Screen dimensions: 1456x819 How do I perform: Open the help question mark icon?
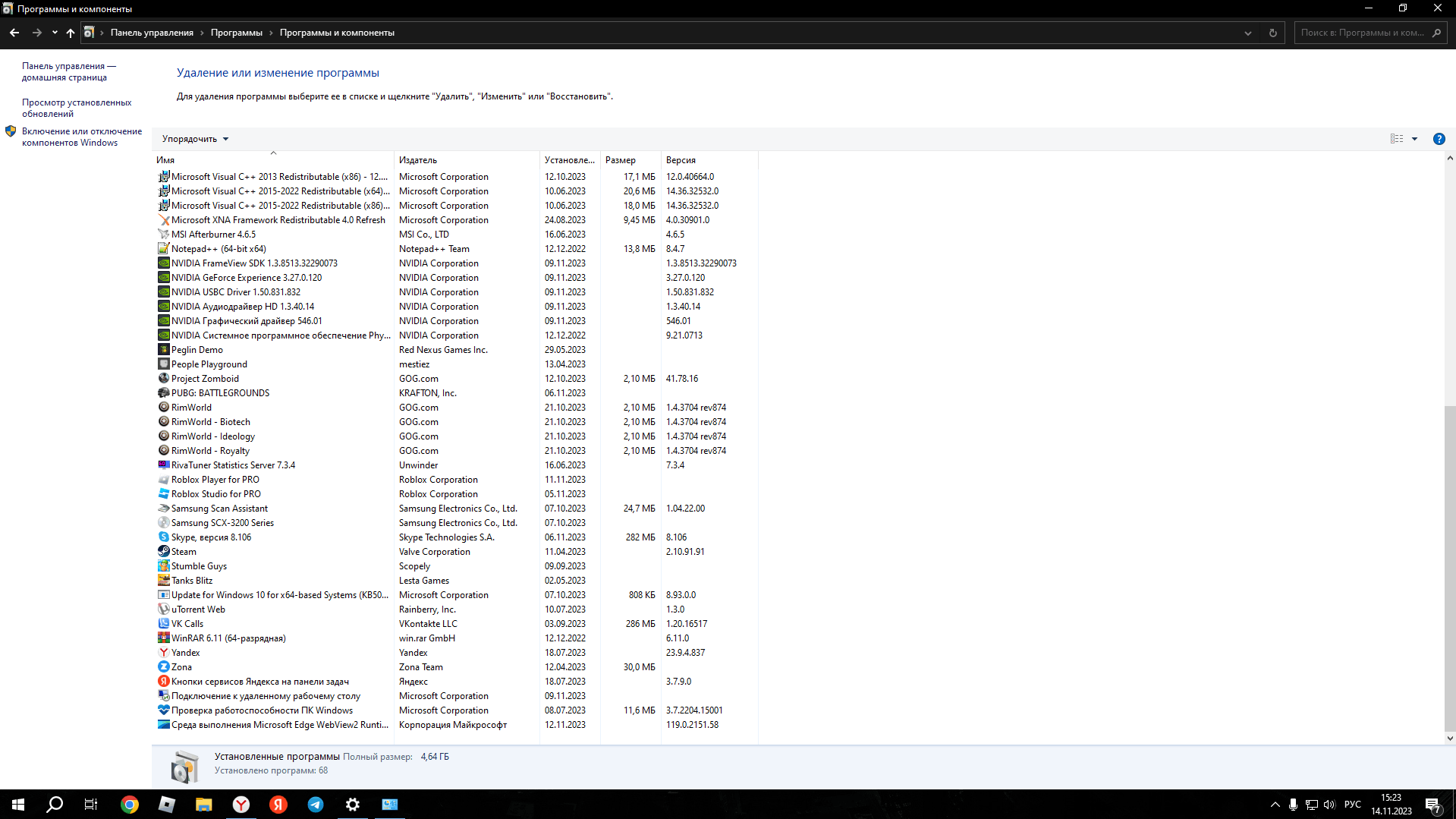1439,139
